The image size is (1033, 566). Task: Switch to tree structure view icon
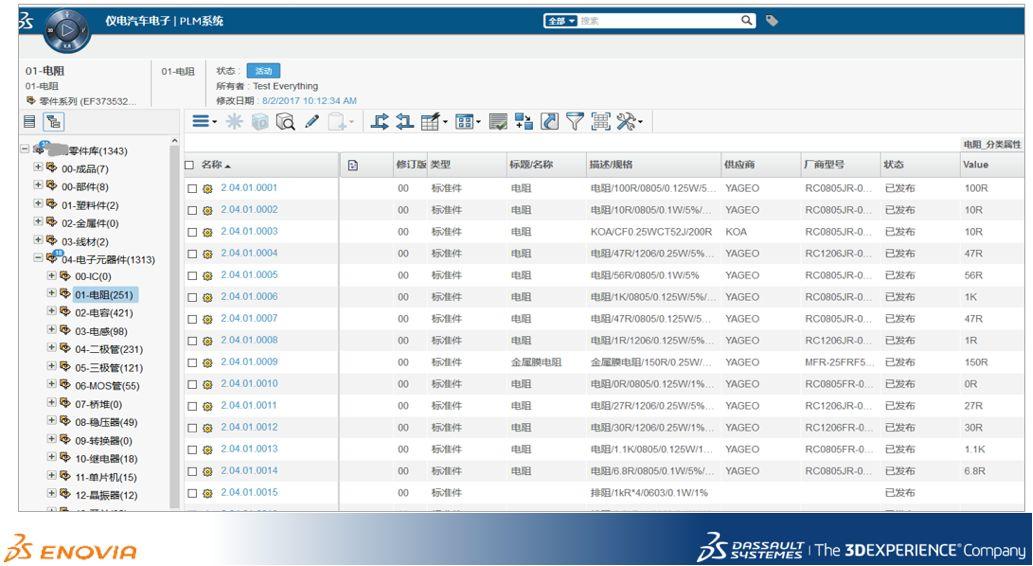(x=53, y=122)
